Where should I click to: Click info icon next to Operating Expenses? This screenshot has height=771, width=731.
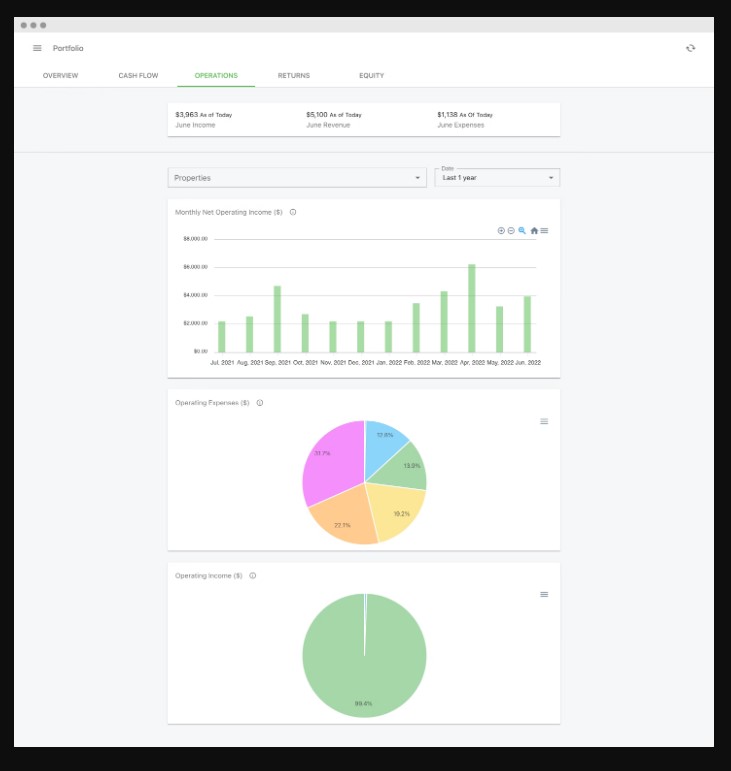260,403
